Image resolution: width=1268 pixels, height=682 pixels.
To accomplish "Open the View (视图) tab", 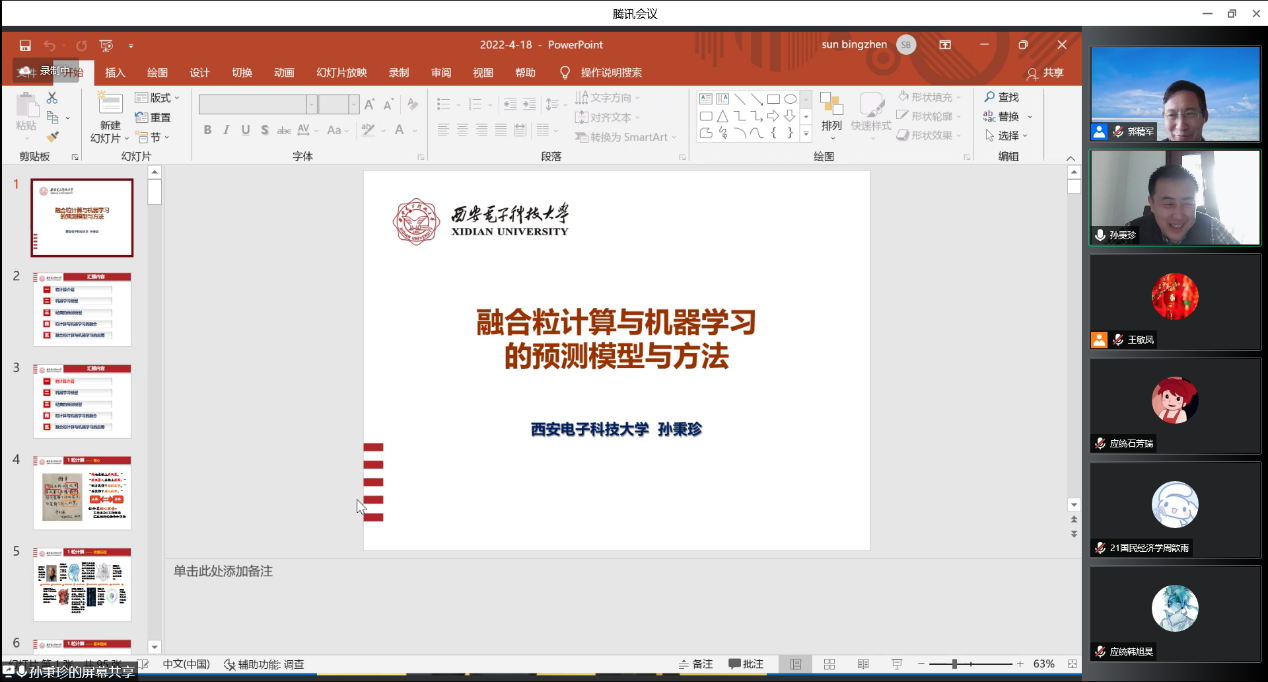I will 483,73.
